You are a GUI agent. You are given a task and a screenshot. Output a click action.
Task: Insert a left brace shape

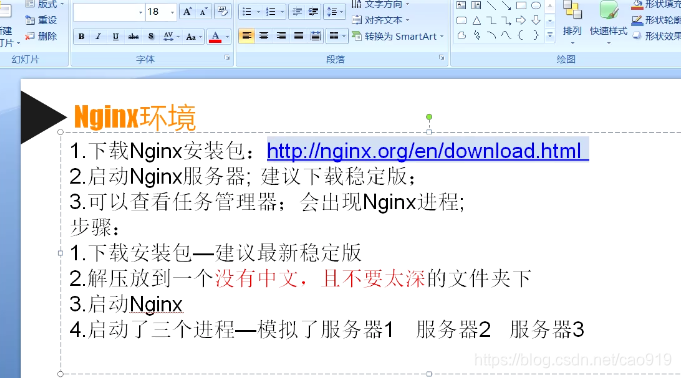click(x=521, y=35)
